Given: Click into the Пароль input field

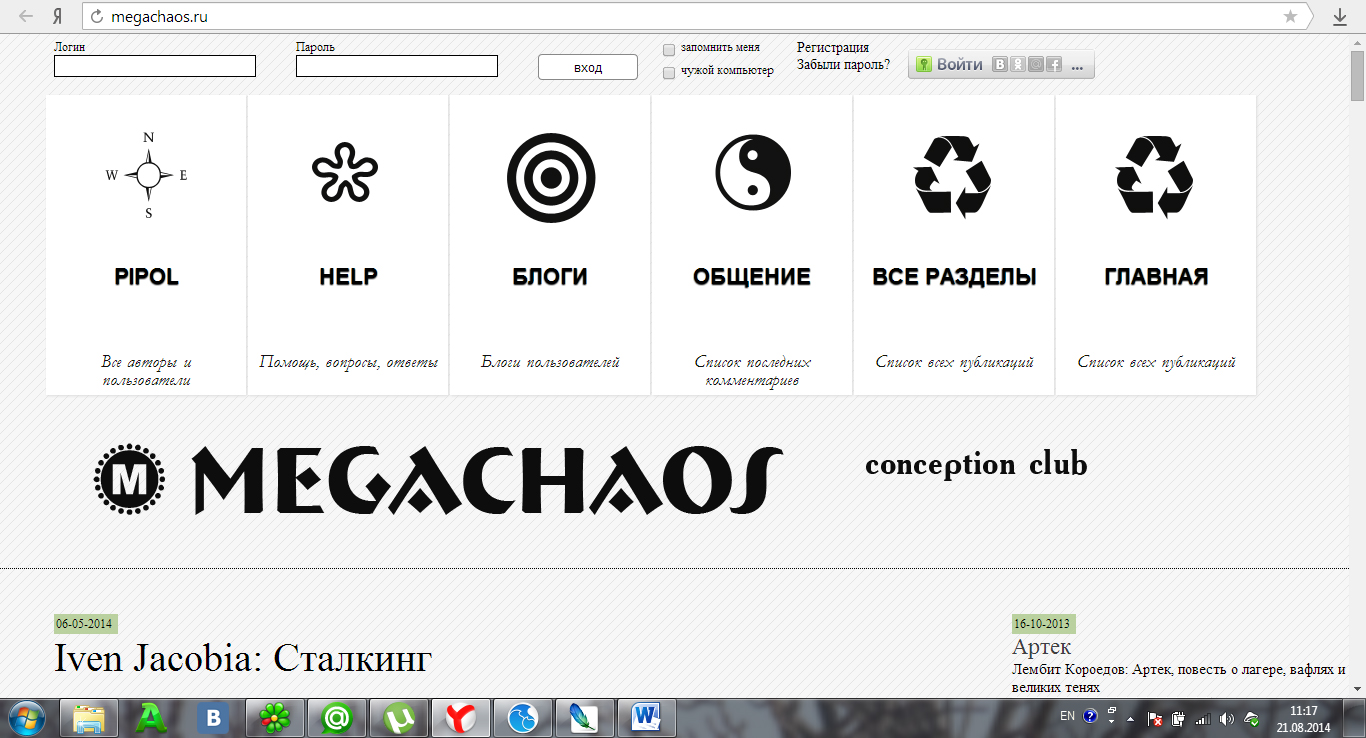Looking at the screenshot, I should coord(397,66).
